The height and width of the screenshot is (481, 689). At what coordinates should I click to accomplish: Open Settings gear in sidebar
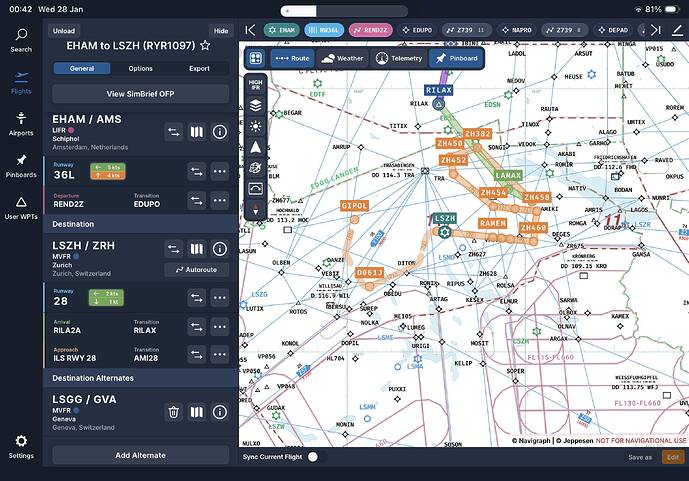21,447
